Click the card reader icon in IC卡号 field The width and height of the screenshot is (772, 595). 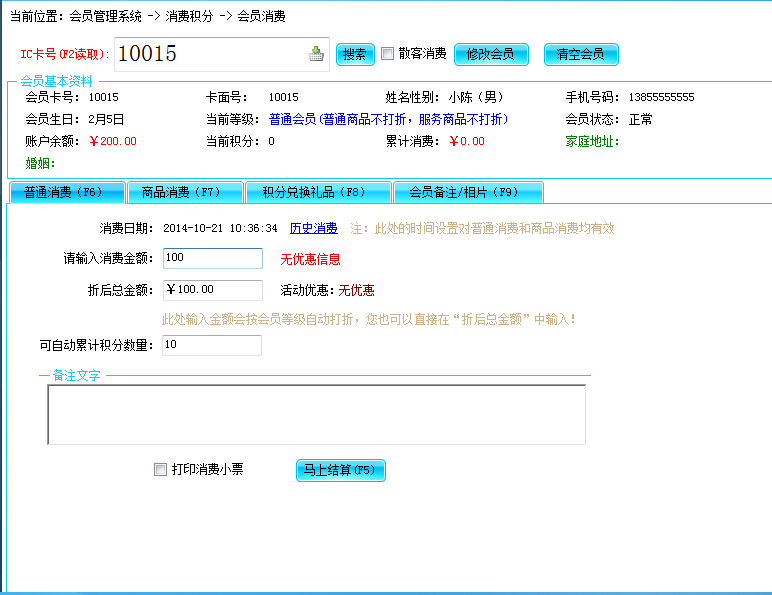tap(316, 54)
